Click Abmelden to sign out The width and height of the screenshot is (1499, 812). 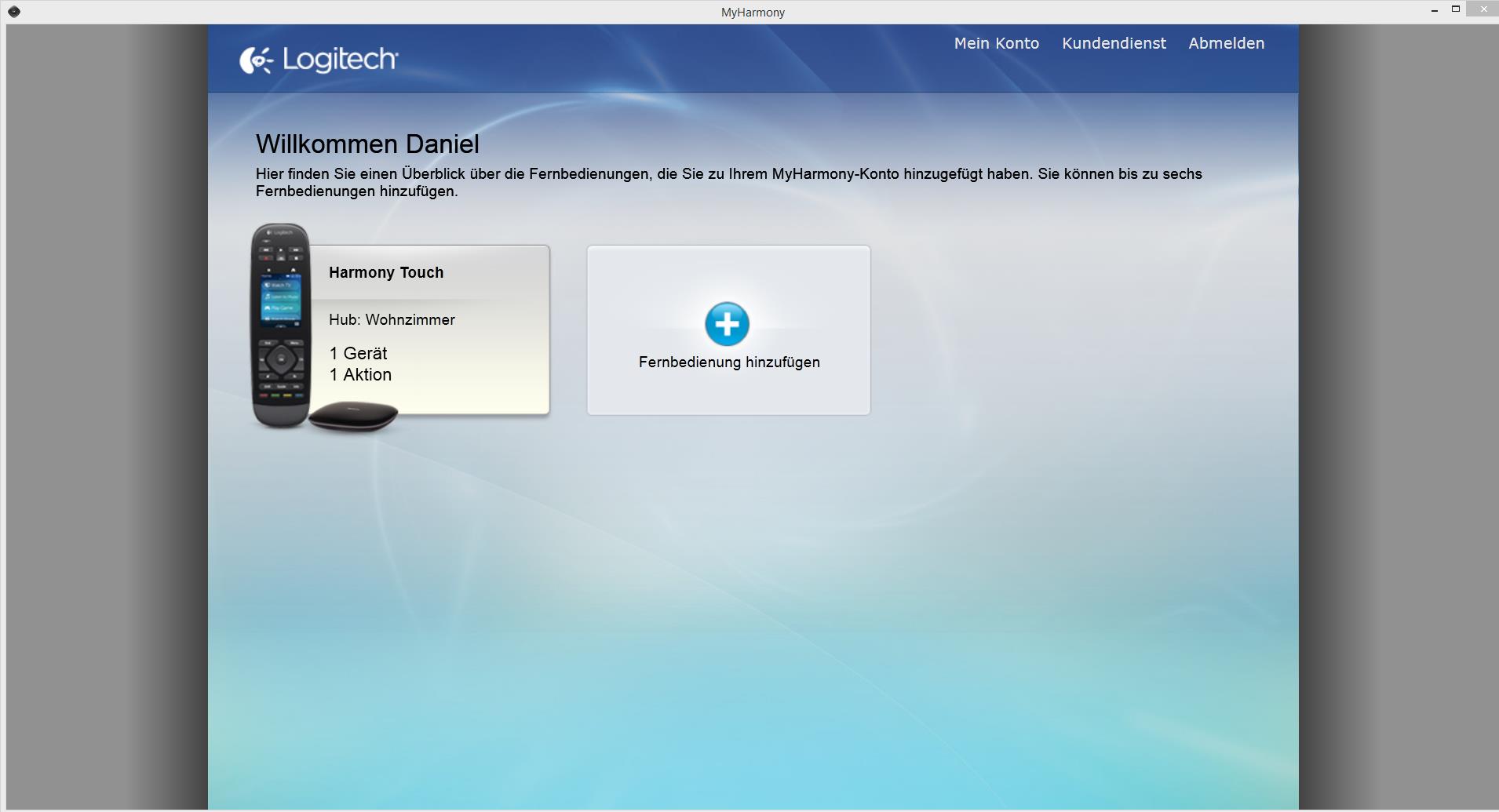(x=1226, y=43)
